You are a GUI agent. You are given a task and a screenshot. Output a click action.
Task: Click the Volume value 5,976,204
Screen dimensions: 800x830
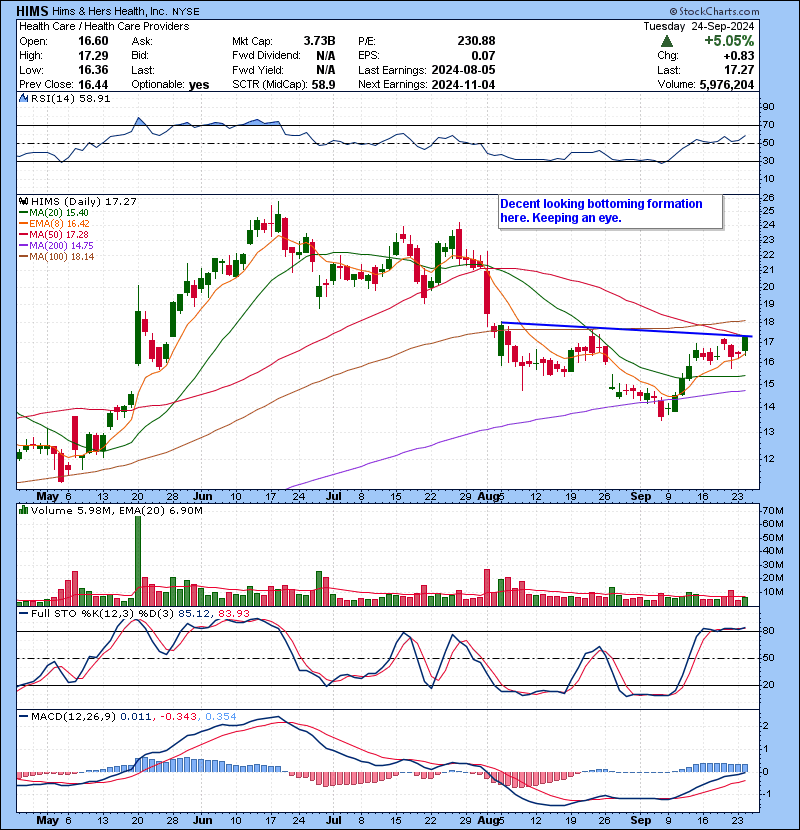(x=726, y=85)
